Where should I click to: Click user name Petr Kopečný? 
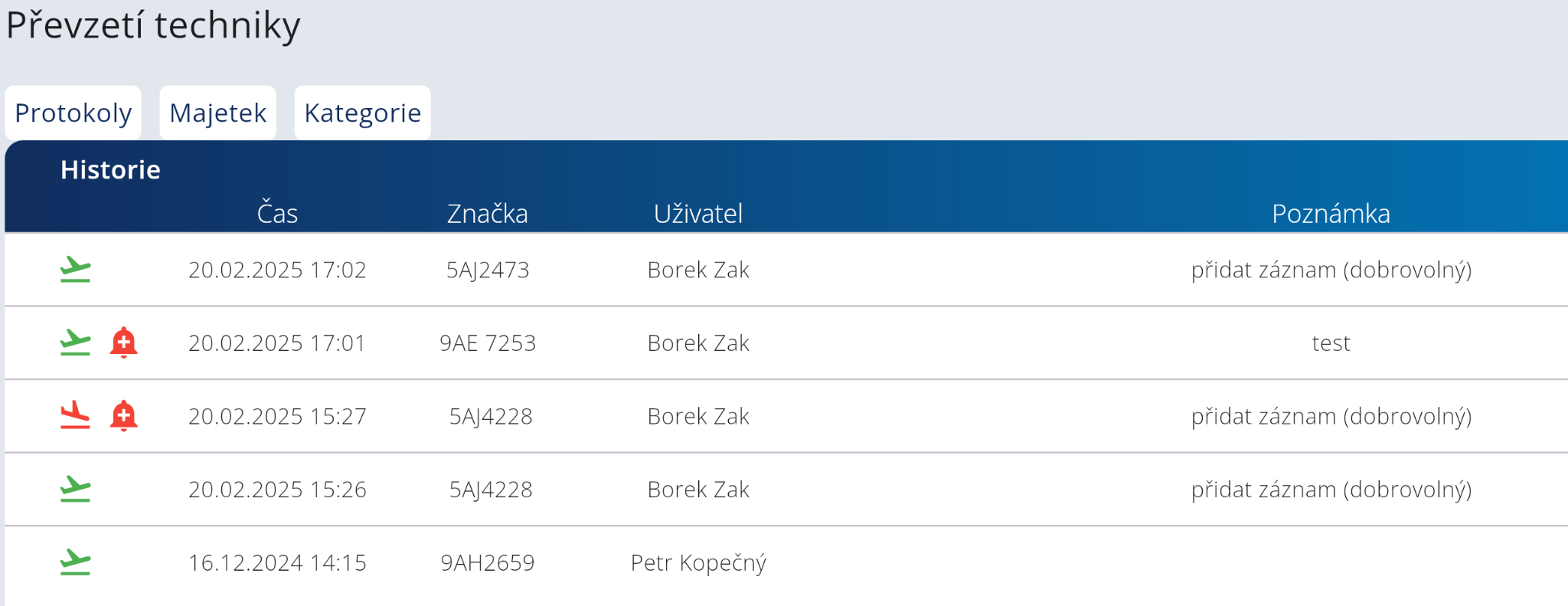point(698,562)
